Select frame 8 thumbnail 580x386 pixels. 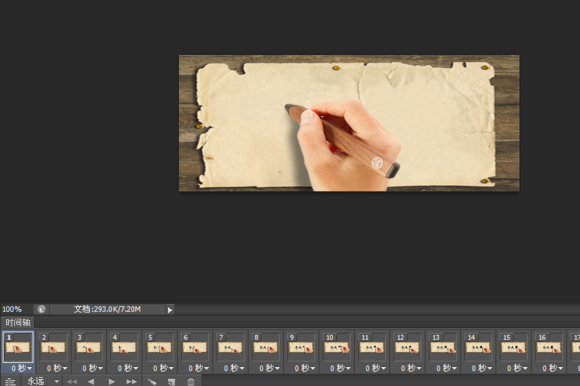coord(266,347)
